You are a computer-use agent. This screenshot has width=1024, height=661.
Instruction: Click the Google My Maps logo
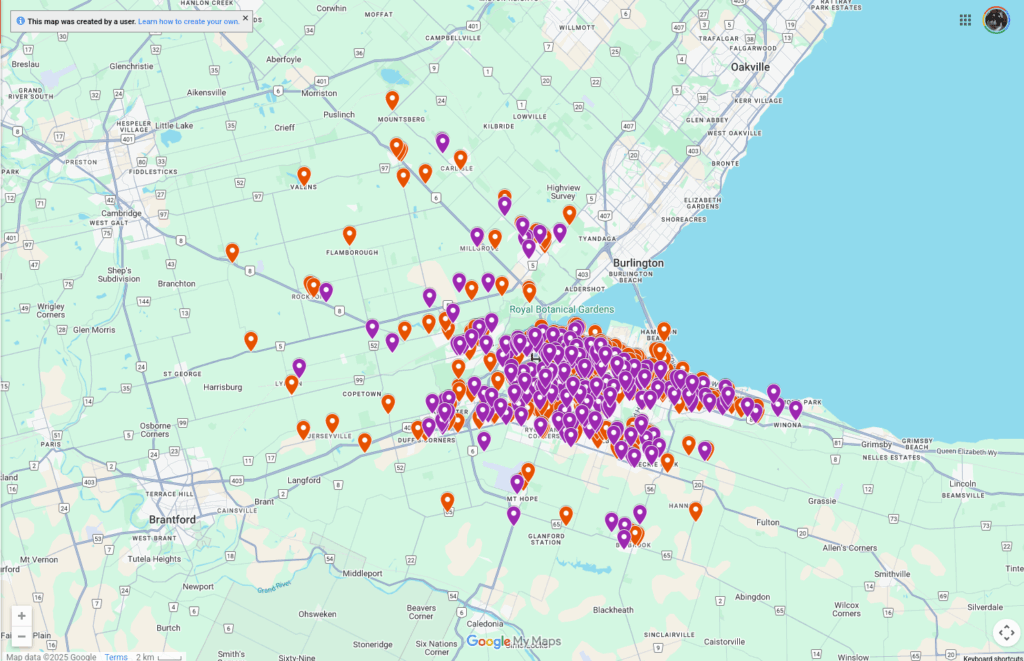[516, 639]
